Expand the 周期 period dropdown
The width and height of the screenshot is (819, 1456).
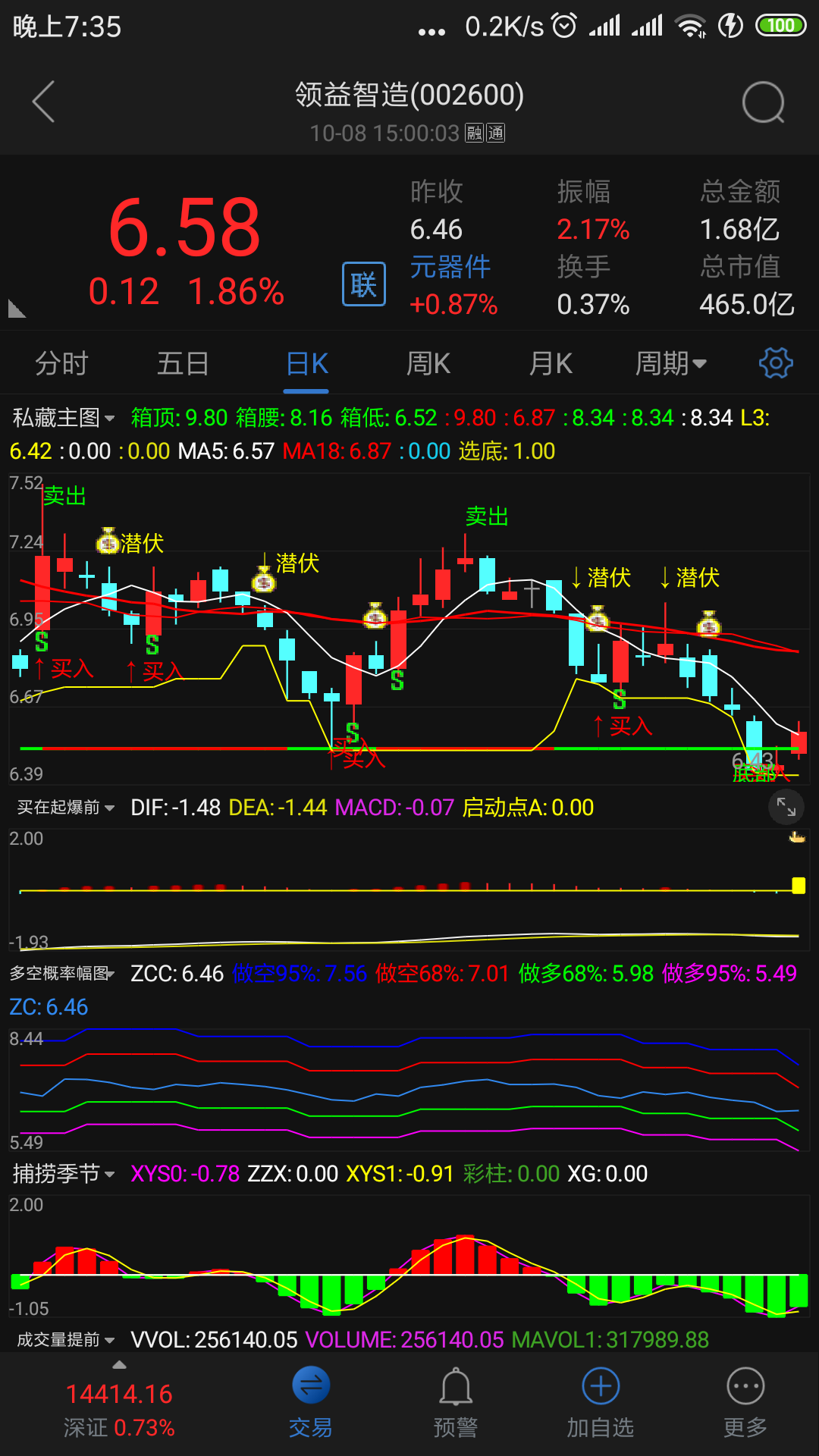(x=670, y=364)
